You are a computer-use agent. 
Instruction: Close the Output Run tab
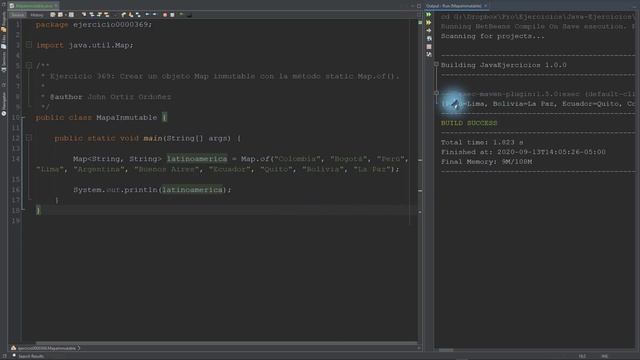(x=485, y=6)
